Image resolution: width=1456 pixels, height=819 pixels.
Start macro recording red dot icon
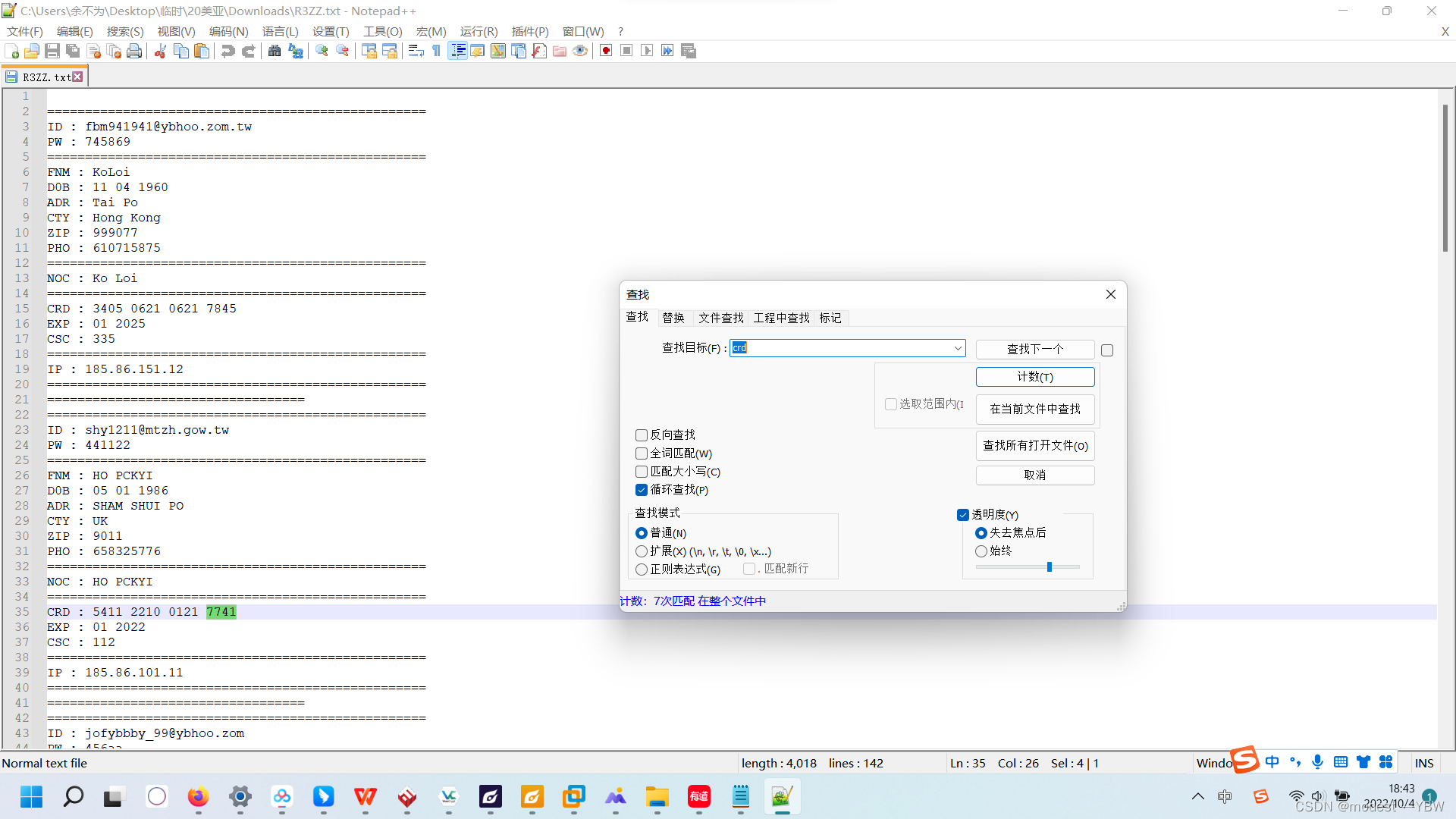(x=606, y=51)
